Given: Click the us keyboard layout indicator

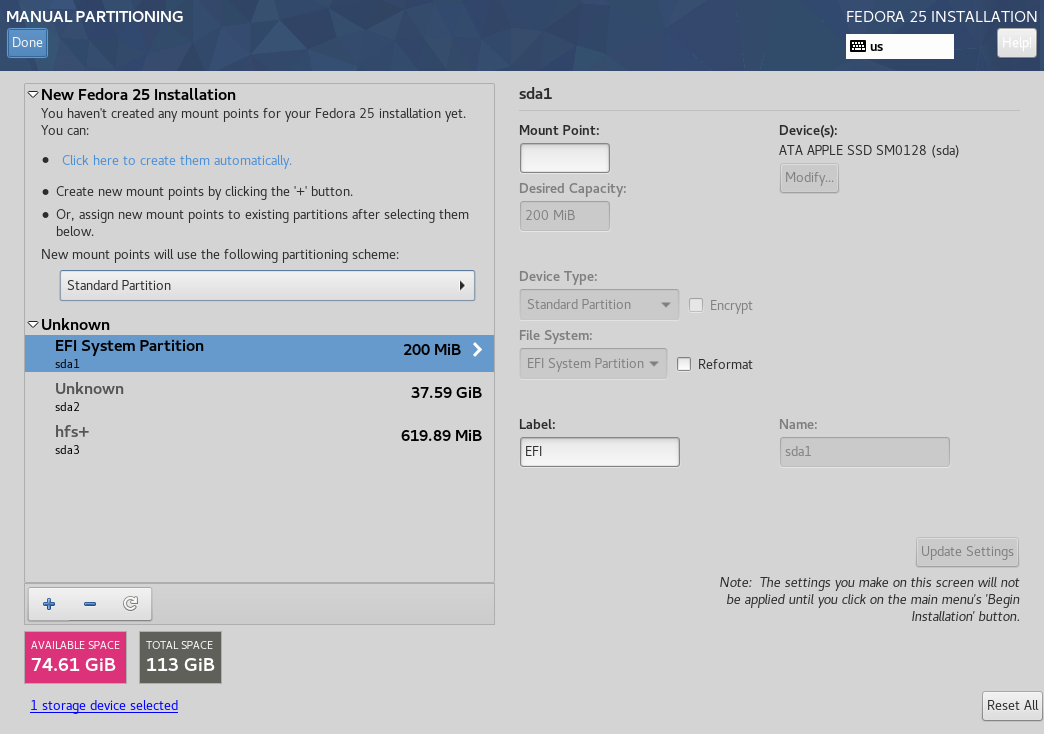Looking at the screenshot, I should [900, 47].
